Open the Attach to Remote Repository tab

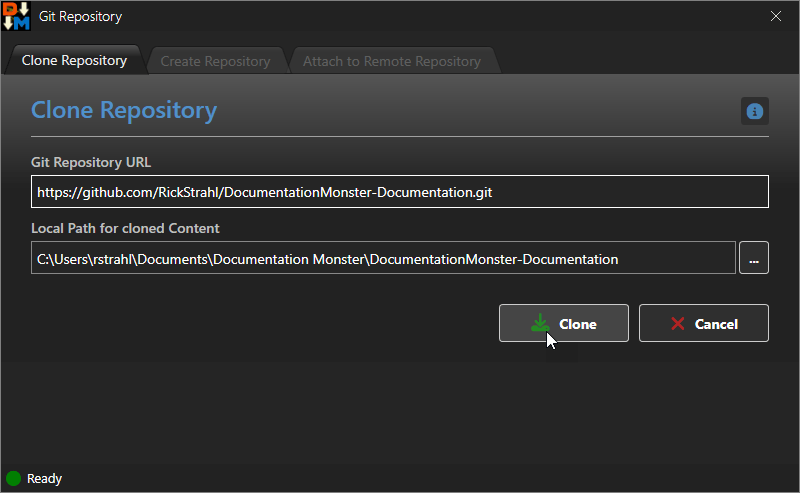click(x=392, y=61)
